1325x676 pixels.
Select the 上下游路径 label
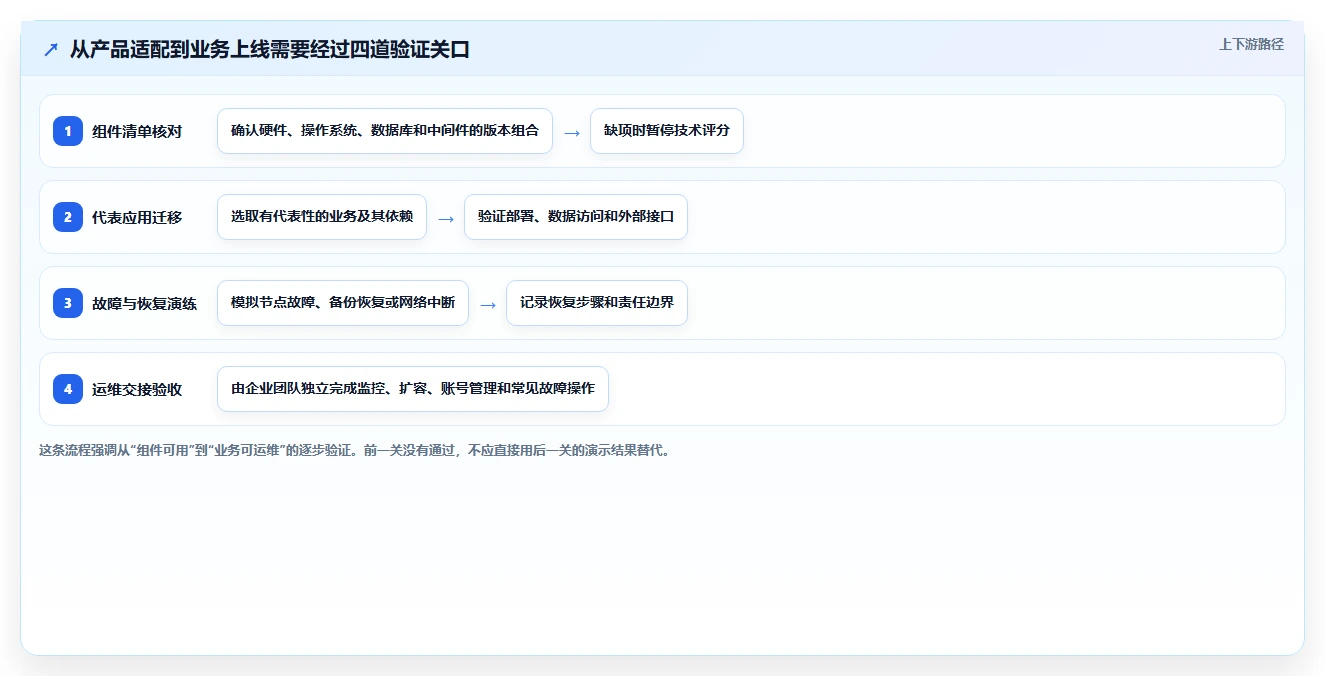point(1251,44)
